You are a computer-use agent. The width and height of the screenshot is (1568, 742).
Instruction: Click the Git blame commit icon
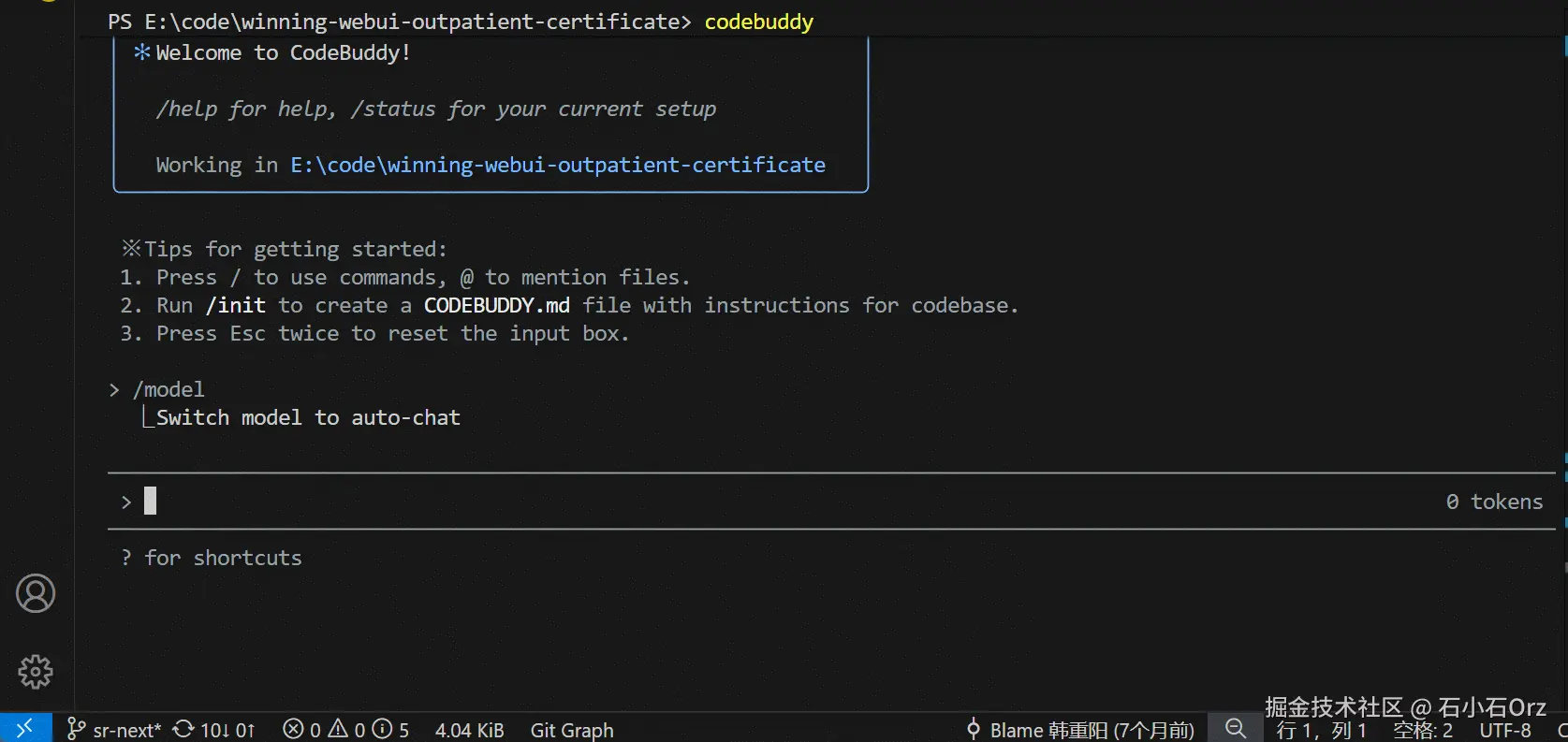[x=974, y=729]
